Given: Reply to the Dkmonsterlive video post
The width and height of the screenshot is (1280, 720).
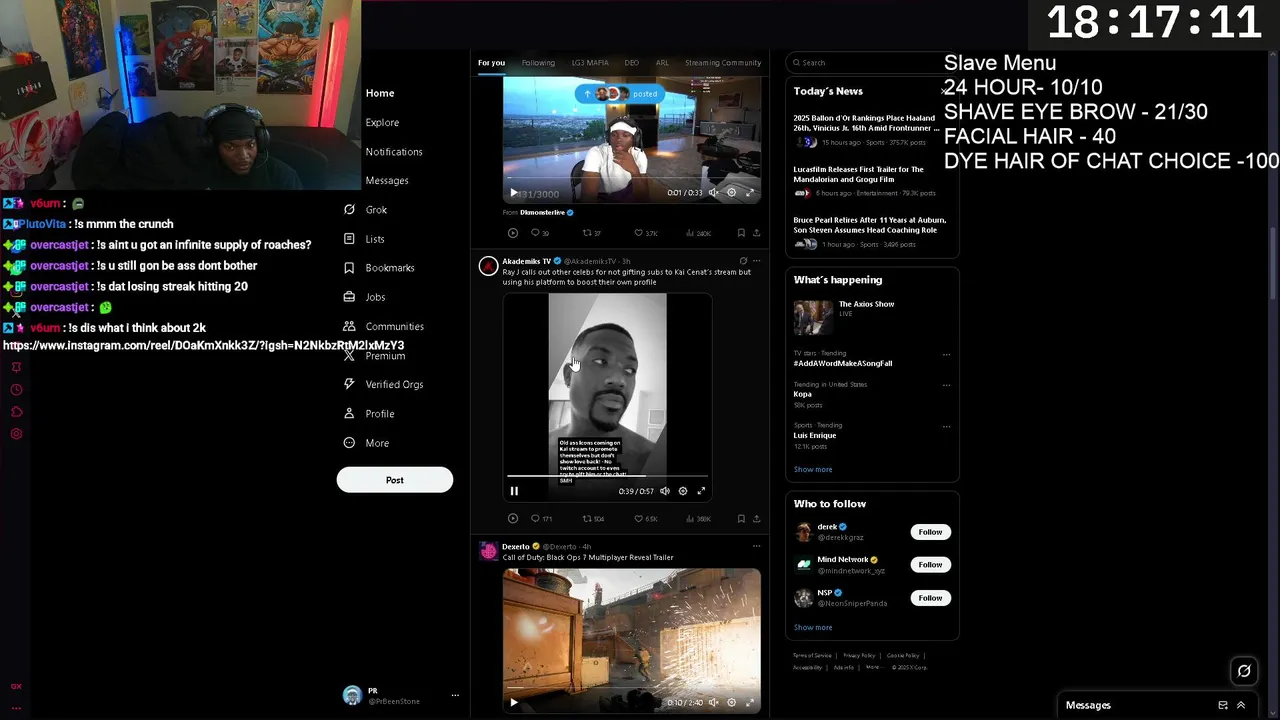Looking at the screenshot, I should tap(540, 233).
